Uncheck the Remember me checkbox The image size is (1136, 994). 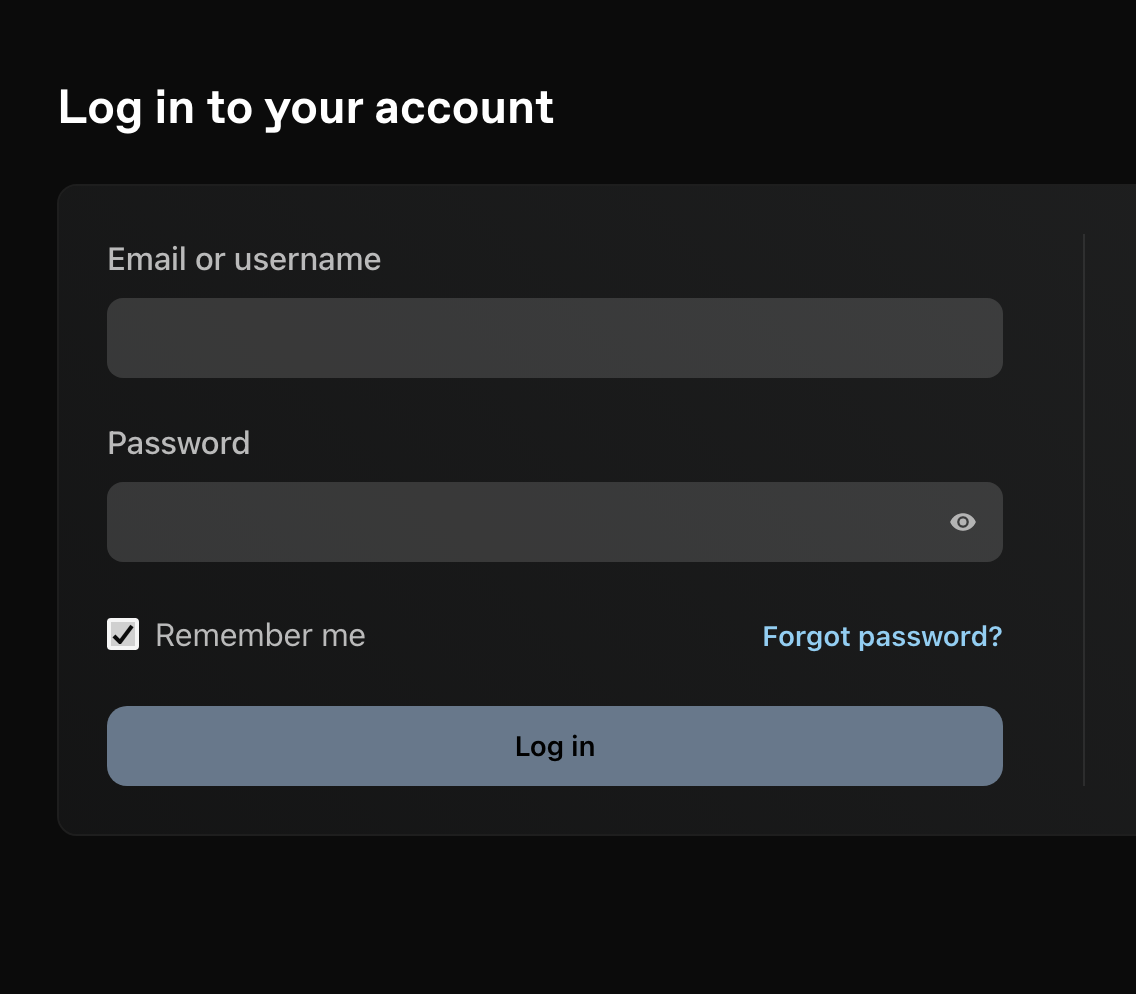[x=123, y=634]
